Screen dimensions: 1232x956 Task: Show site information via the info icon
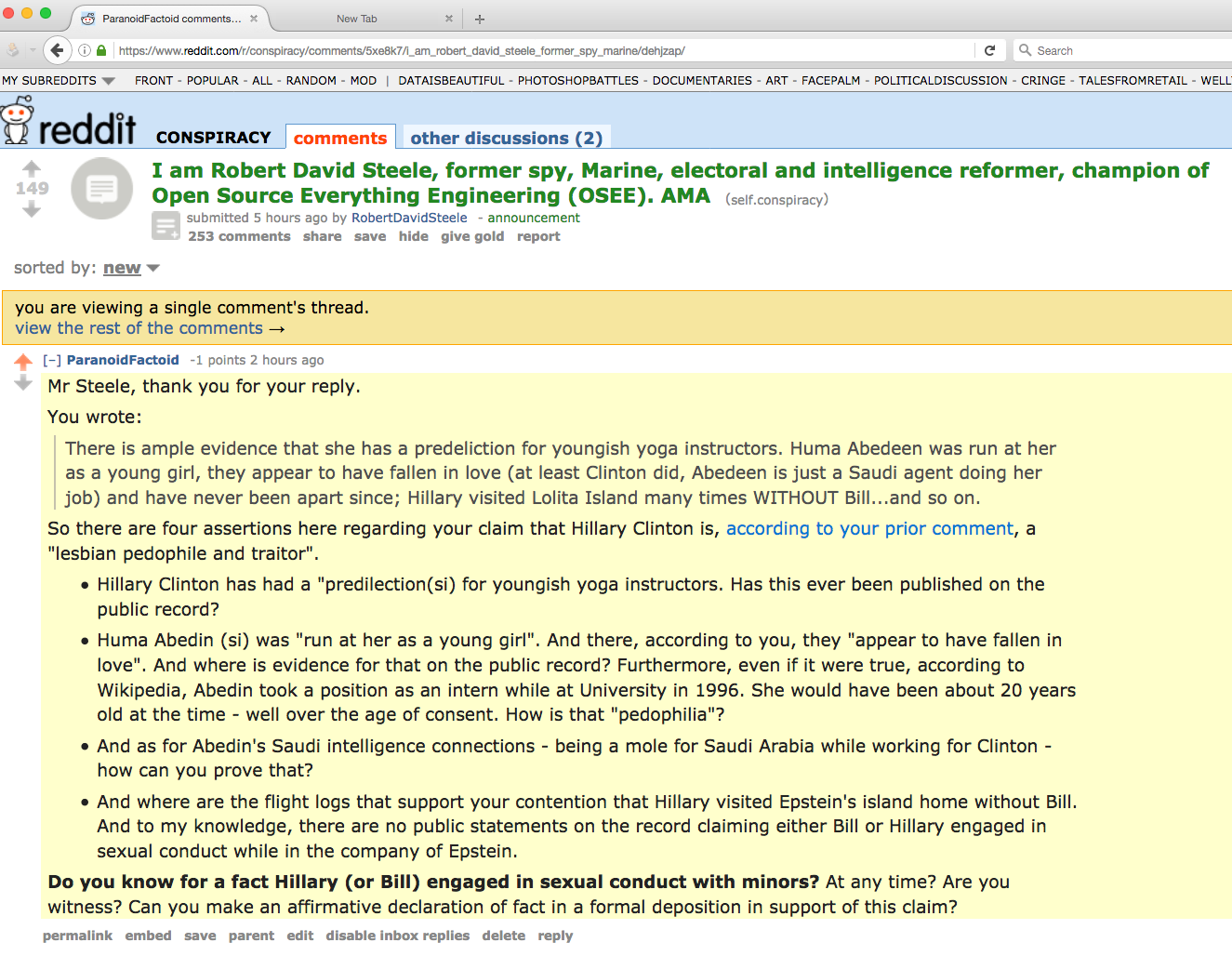point(85,50)
